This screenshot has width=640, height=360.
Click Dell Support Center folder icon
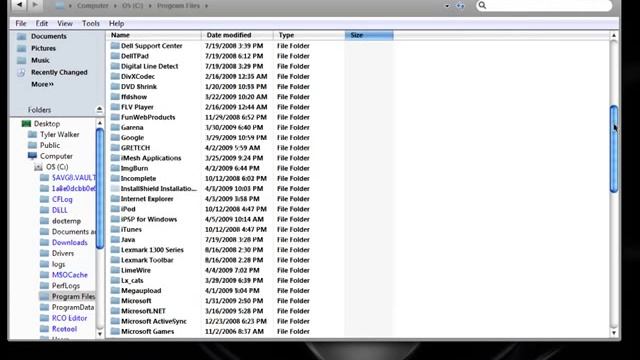click(x=115, y=46)
